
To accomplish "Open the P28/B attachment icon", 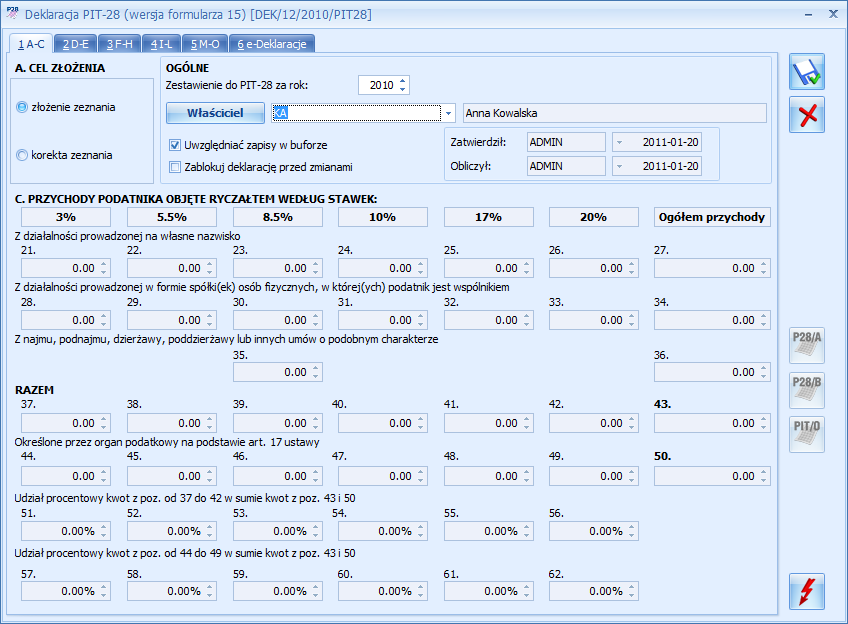I will click(806, 390).
